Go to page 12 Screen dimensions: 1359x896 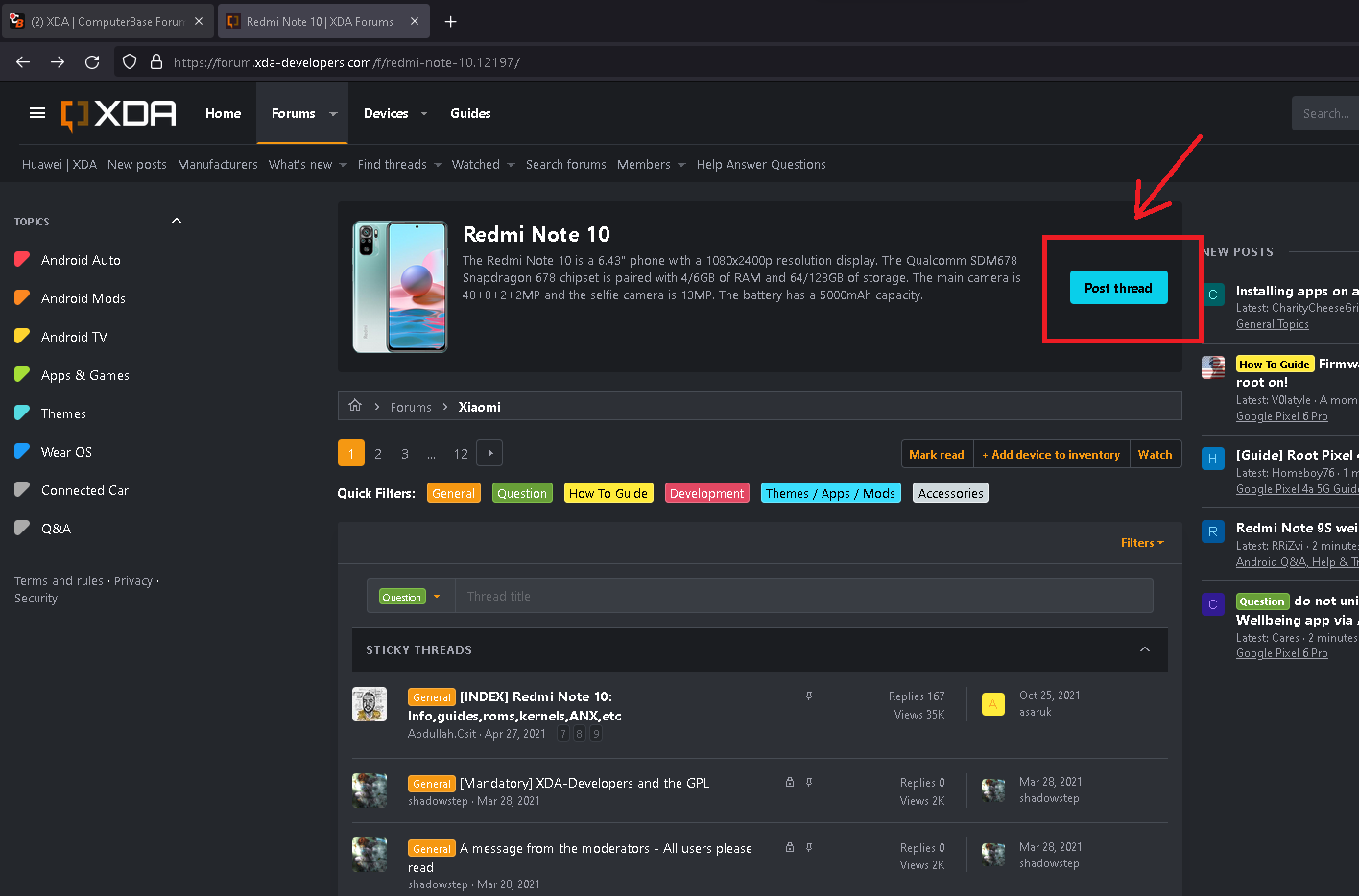pyautogui.click(x=461, y=454)
